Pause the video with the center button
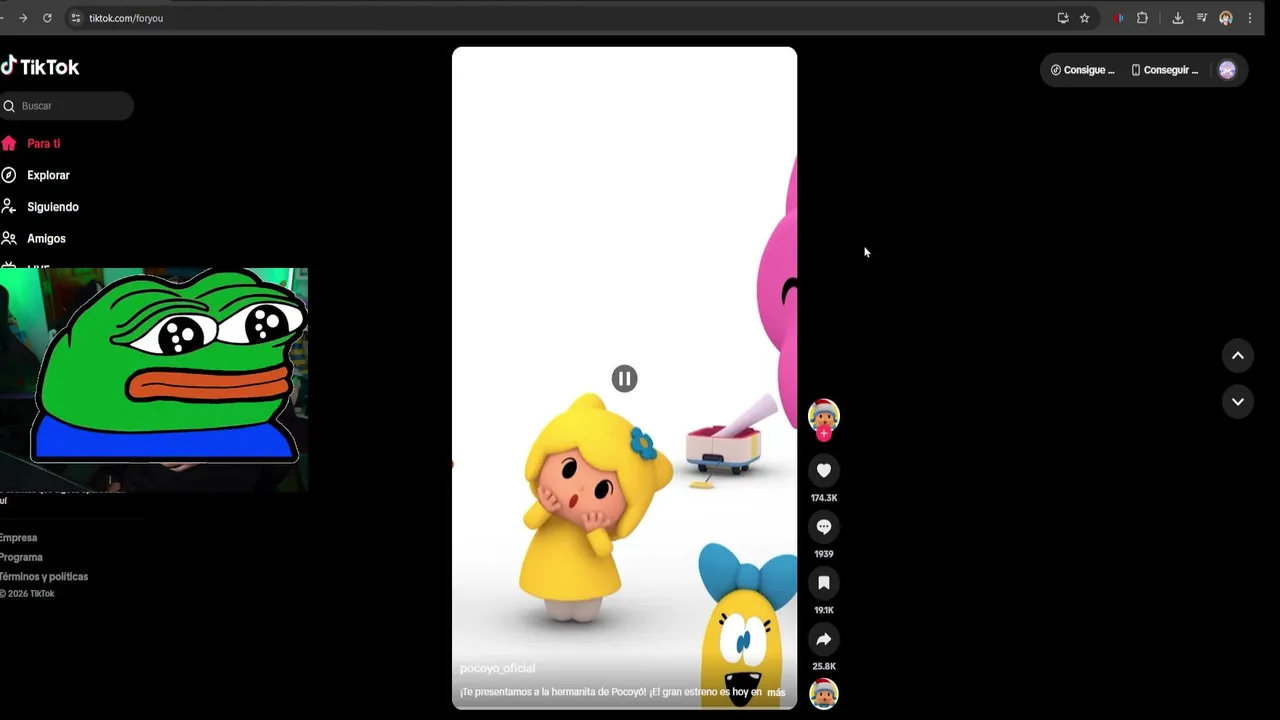The width and height of the screenshot is (1280, 720). coord(624,378)
